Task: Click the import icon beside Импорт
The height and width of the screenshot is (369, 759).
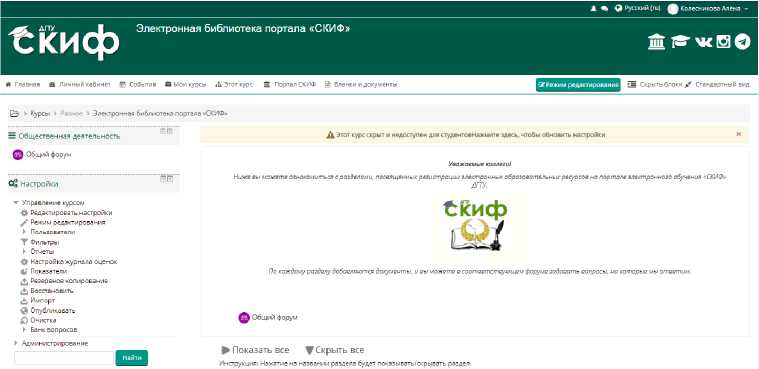Action: (x=24, y=300)
